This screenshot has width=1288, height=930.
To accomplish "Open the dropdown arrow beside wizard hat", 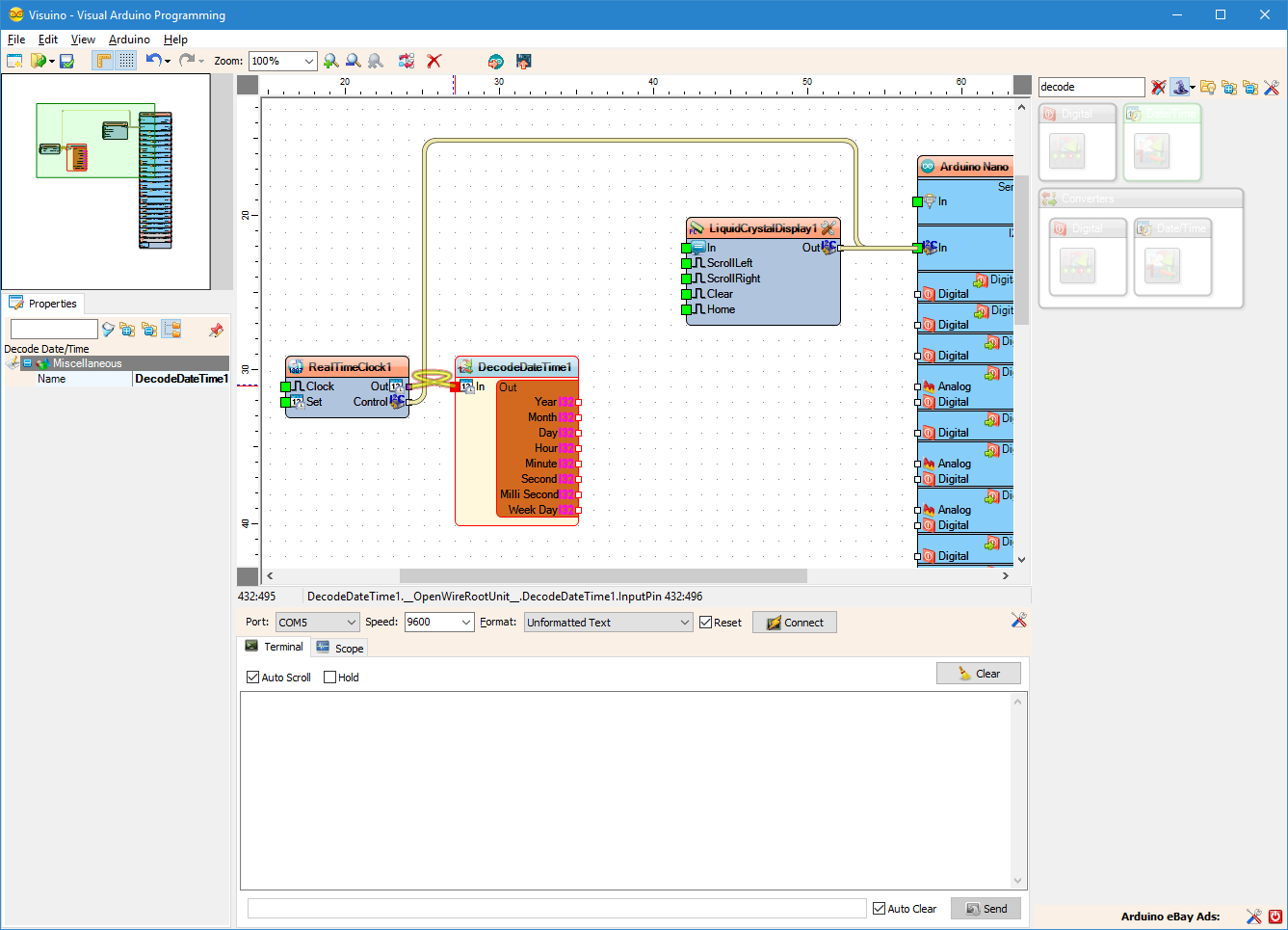I will click(x=1193, y=88).
